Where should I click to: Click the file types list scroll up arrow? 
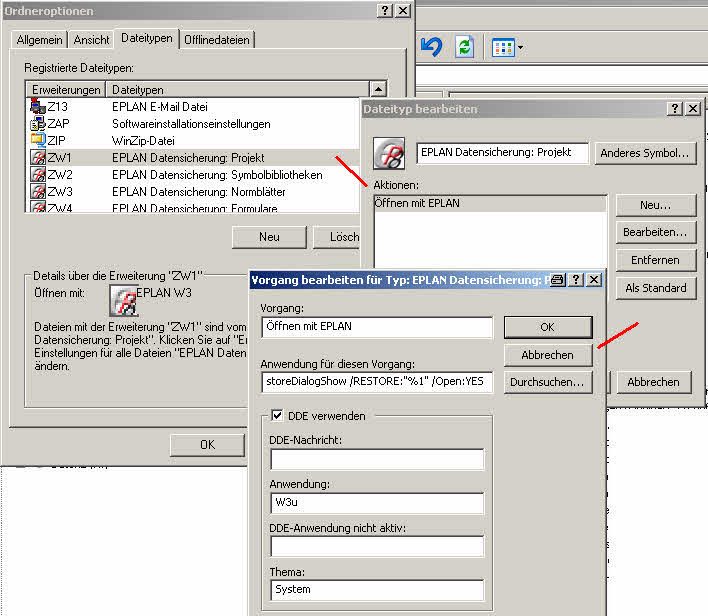[x=378, y=89]
